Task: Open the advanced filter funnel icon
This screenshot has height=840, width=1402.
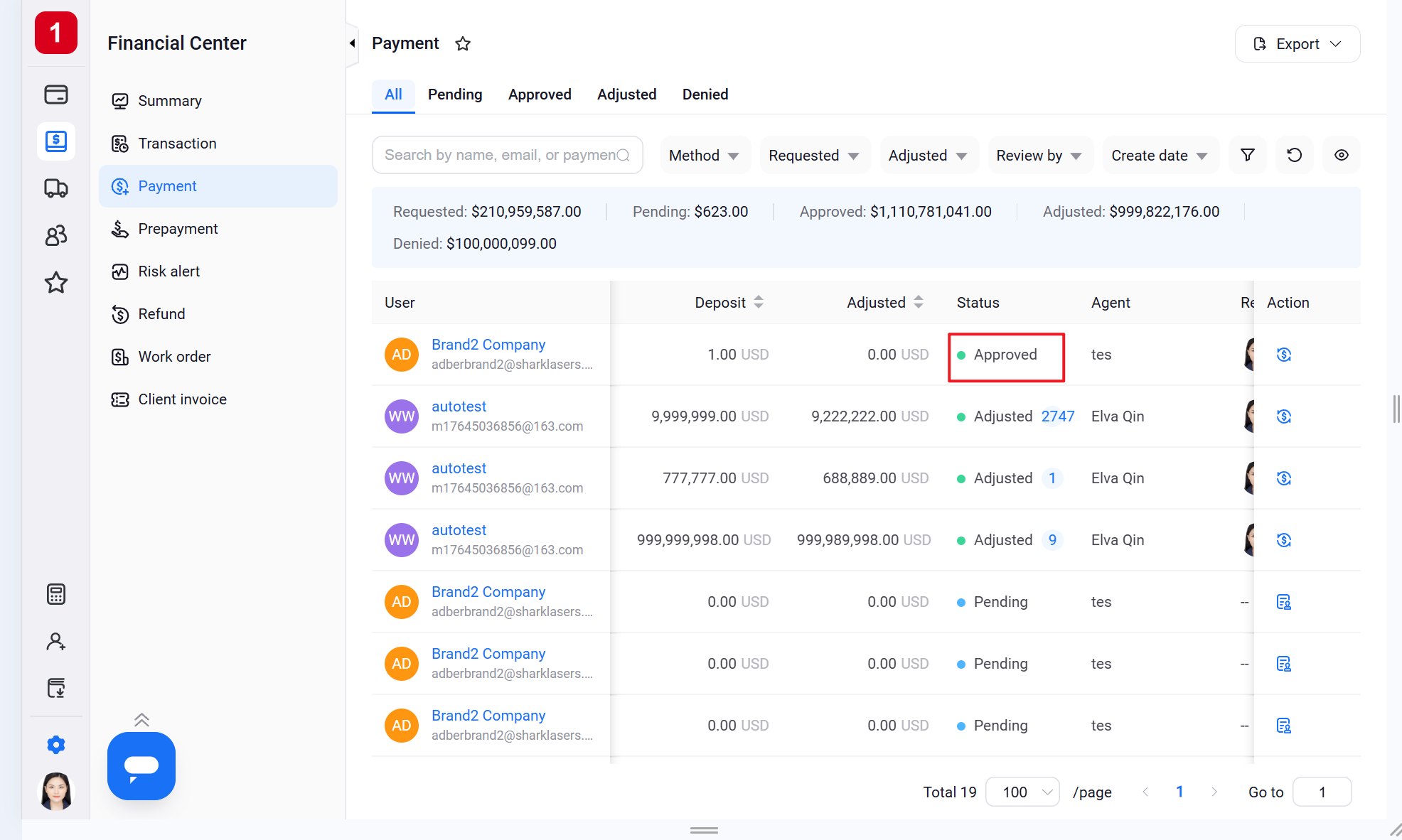Action: [1248, 155]
